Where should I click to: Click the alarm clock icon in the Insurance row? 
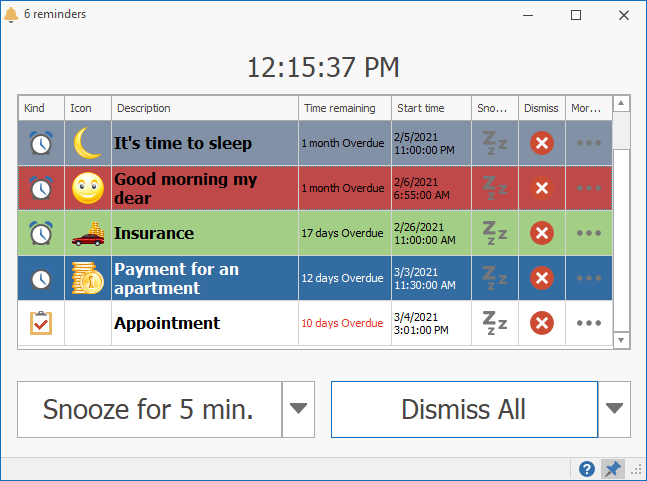point(41,233)
